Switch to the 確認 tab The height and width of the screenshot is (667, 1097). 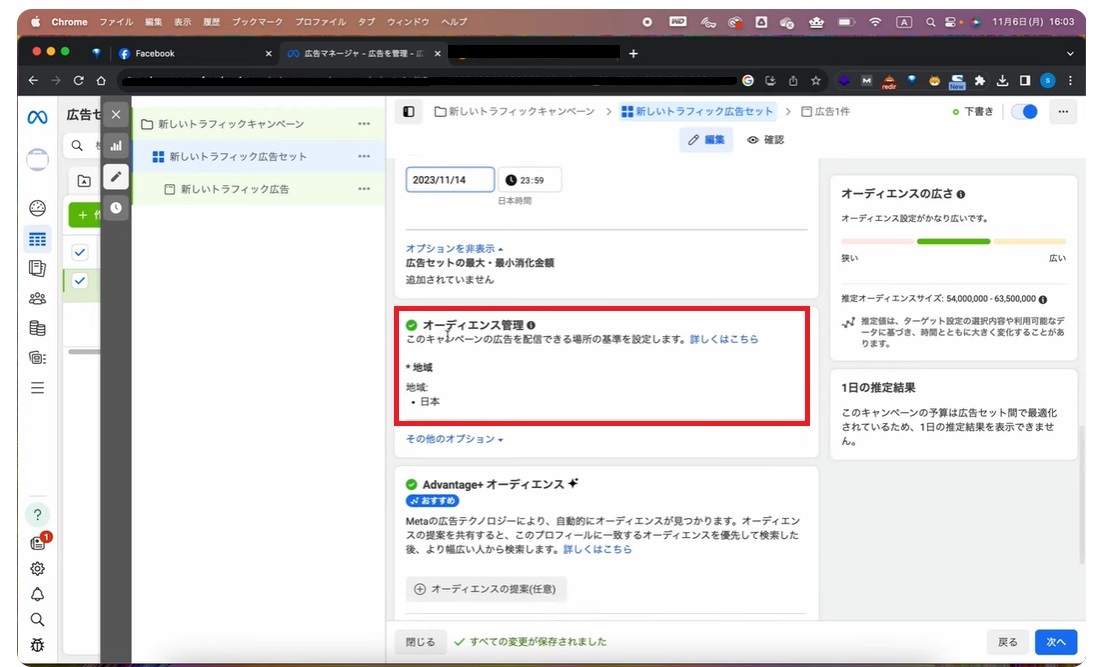point(765,140)
